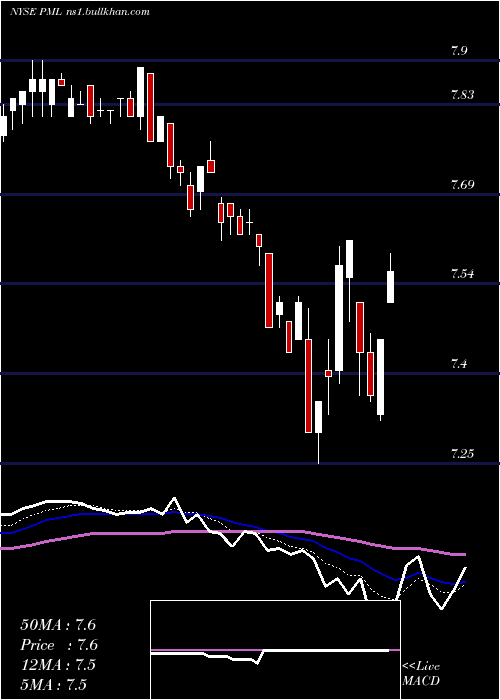Viewport: 500px width, 700px height.
Task: Click the 12MA : 7.5 reading
Action: coord(58,665)
